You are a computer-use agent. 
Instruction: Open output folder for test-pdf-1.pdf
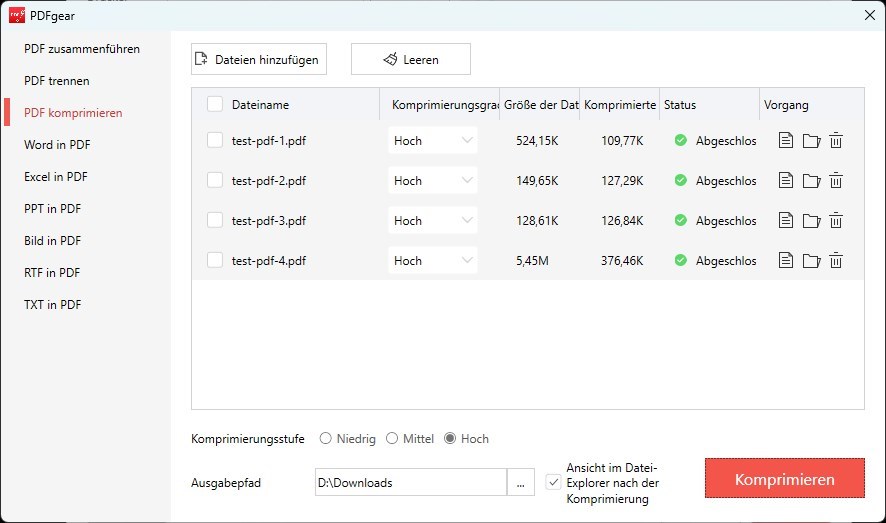point(811,141)
